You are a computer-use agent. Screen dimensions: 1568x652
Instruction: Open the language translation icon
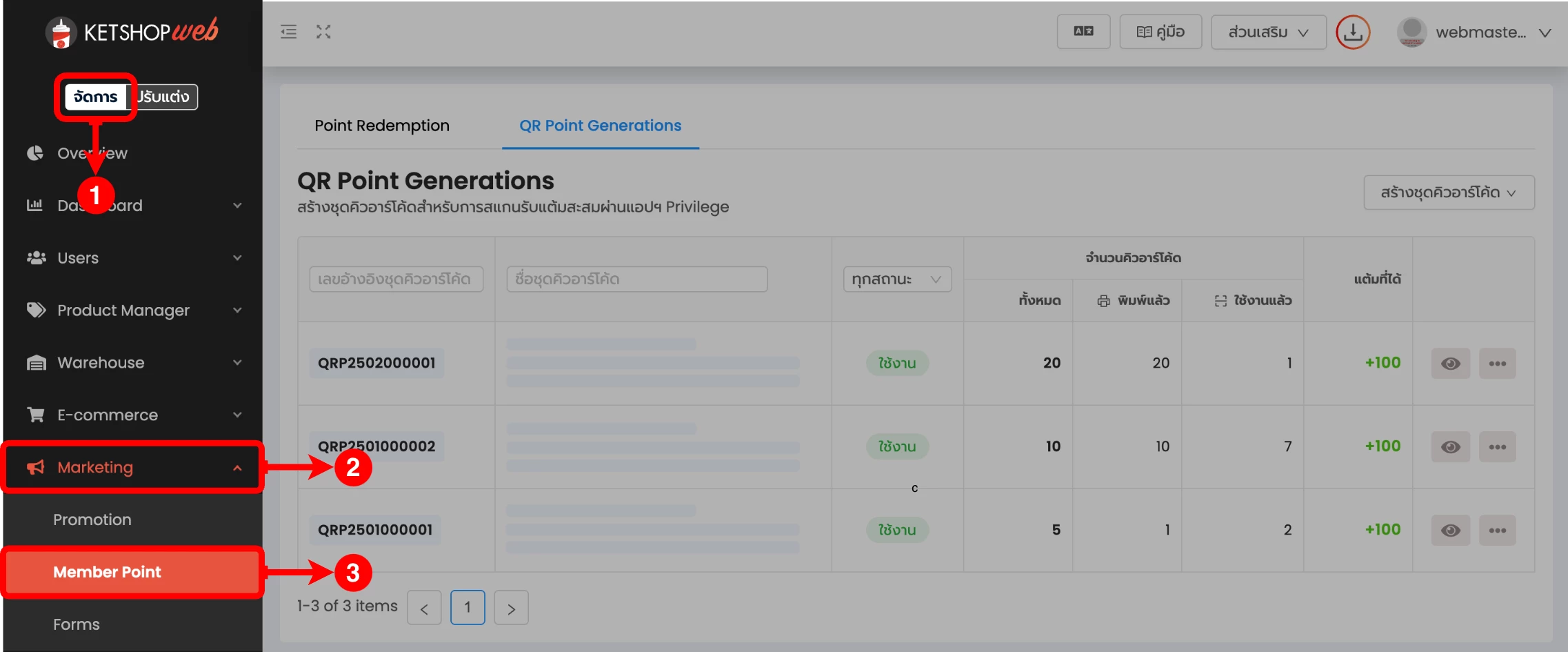[x=1083, y=31]
